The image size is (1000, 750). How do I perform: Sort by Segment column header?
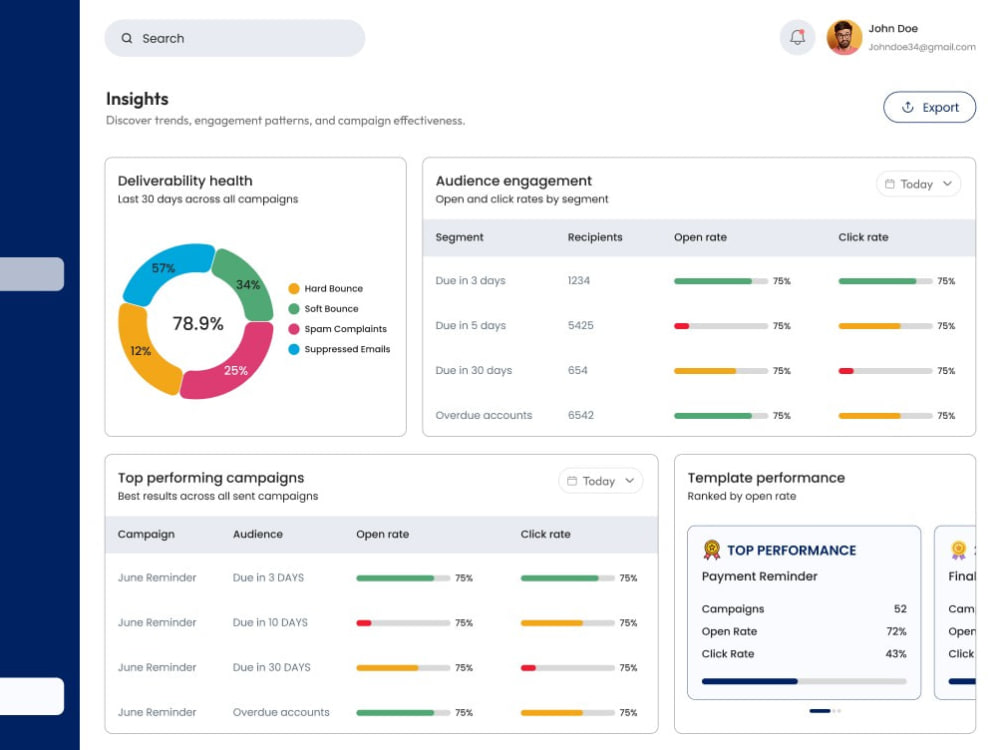(x=459, y=237)
